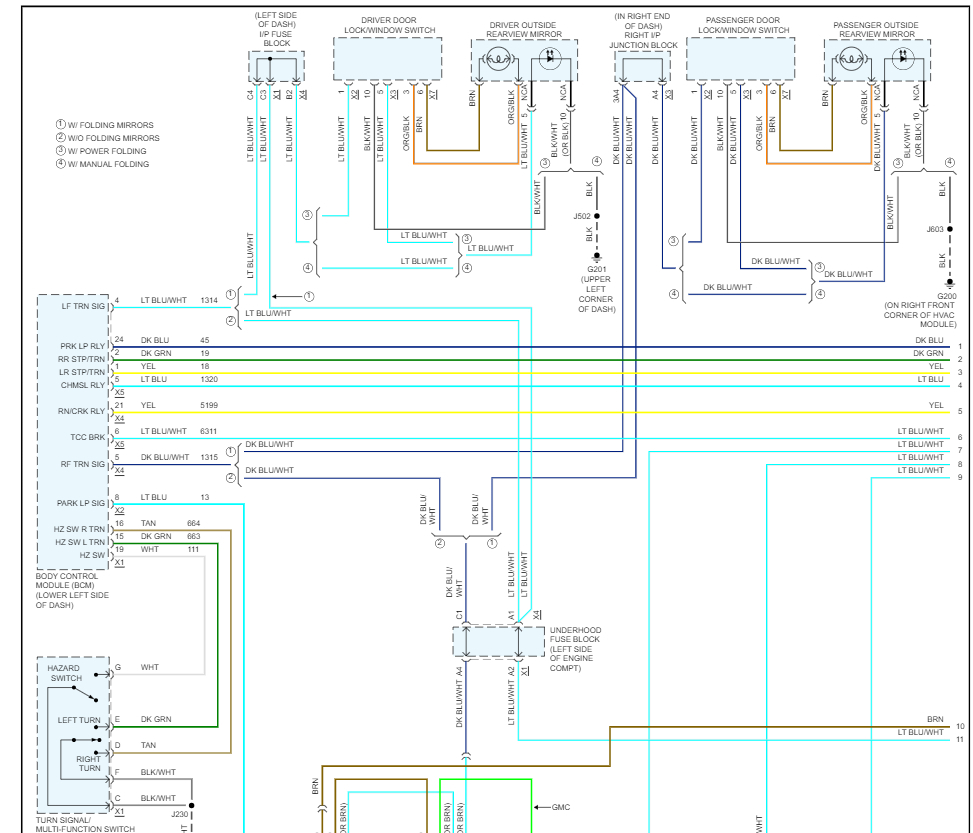Click the I/P Fuse Block box
This screenshot has height=833, width=973.
276,66
